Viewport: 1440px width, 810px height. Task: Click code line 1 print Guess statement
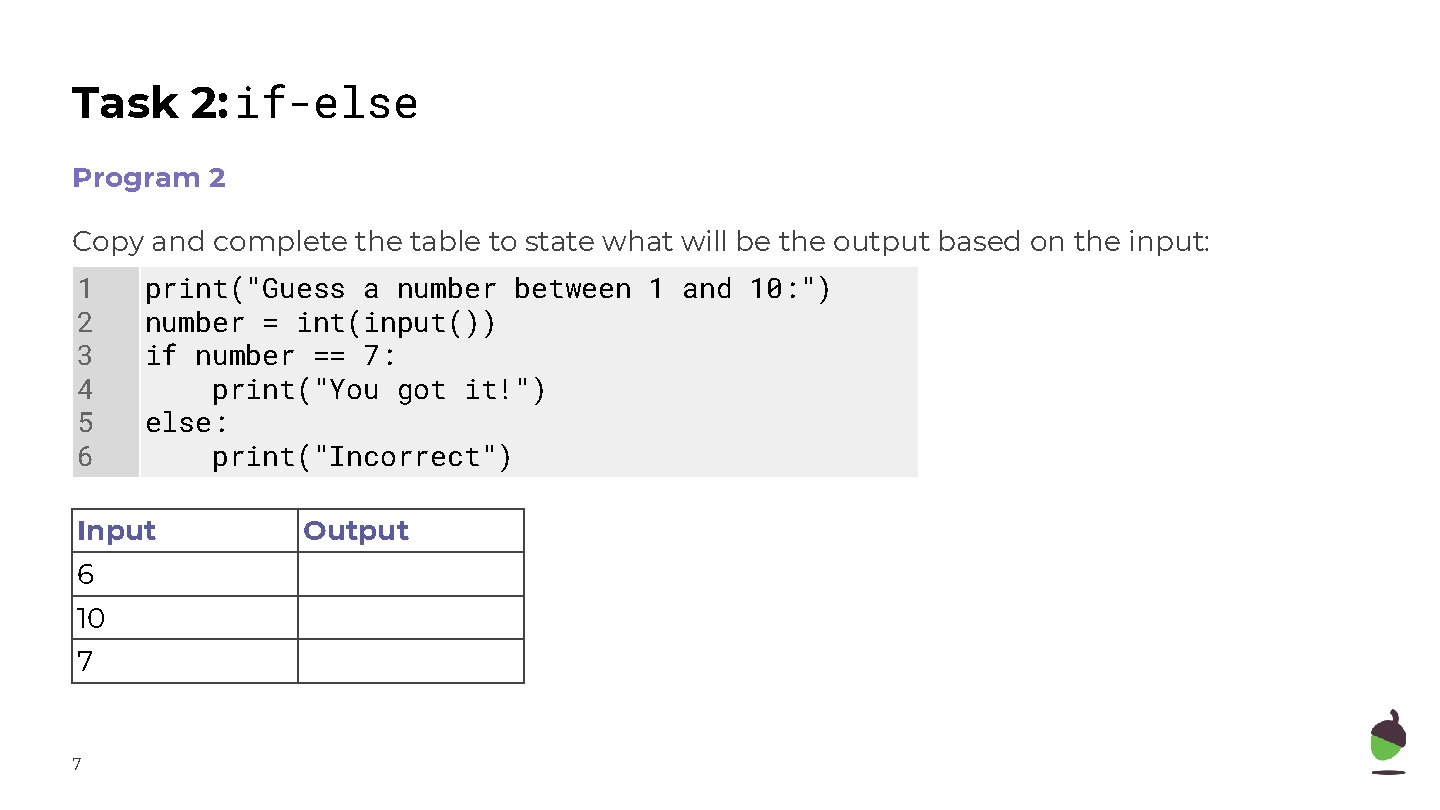pyautogui.click(x=488, y=289)
